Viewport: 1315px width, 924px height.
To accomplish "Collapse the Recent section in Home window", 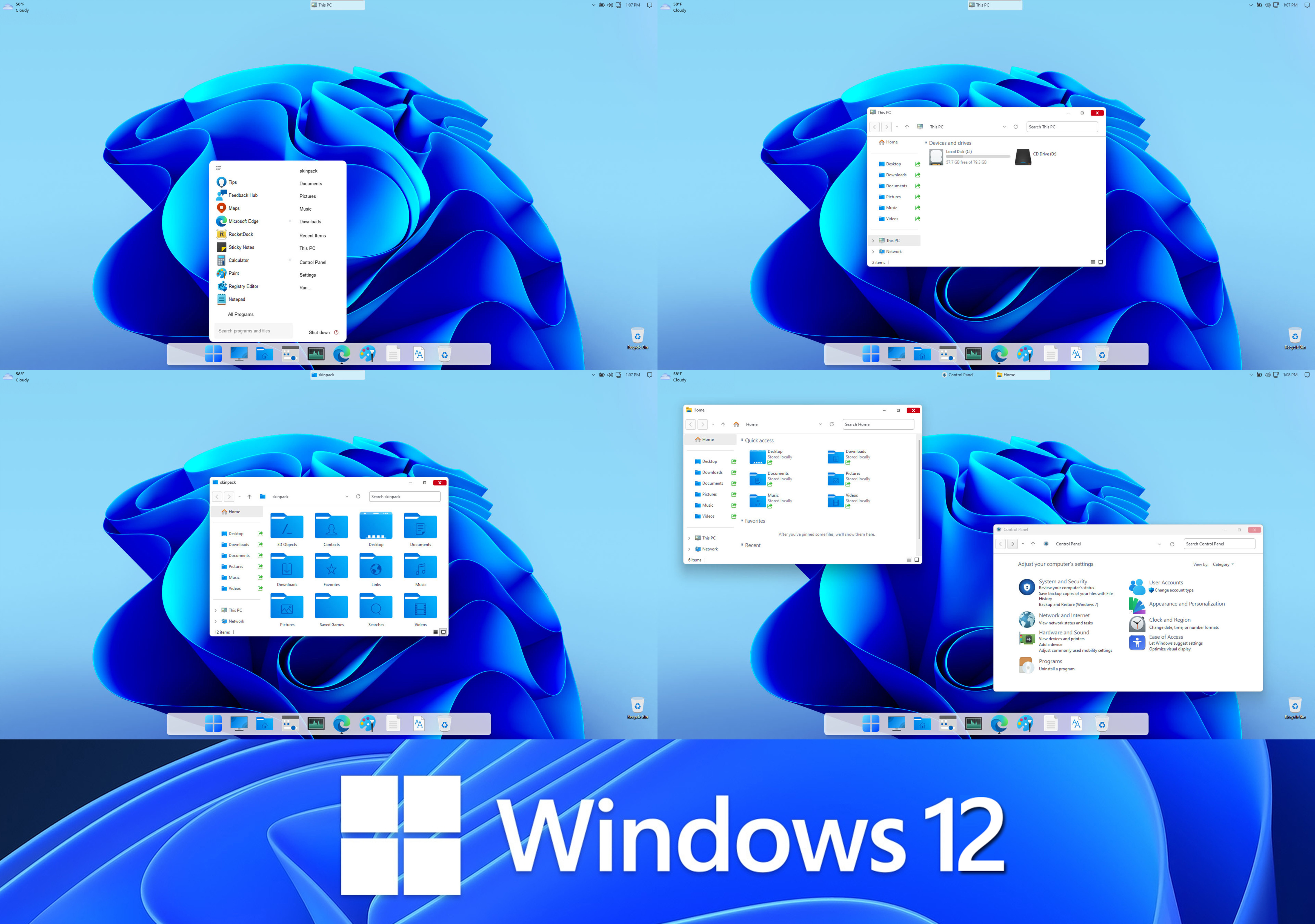I will 742,545.
